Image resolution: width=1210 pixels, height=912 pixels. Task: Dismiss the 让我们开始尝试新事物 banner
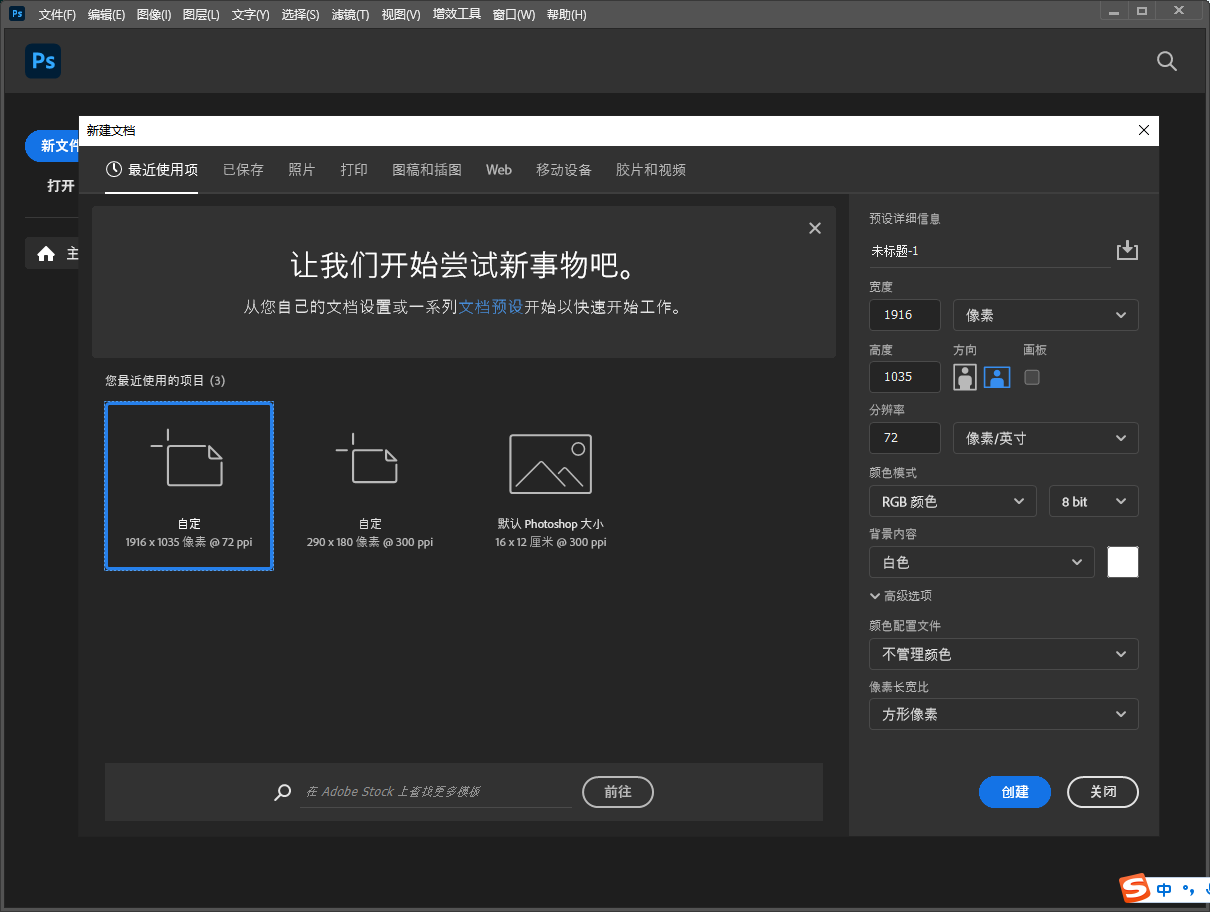814,228
